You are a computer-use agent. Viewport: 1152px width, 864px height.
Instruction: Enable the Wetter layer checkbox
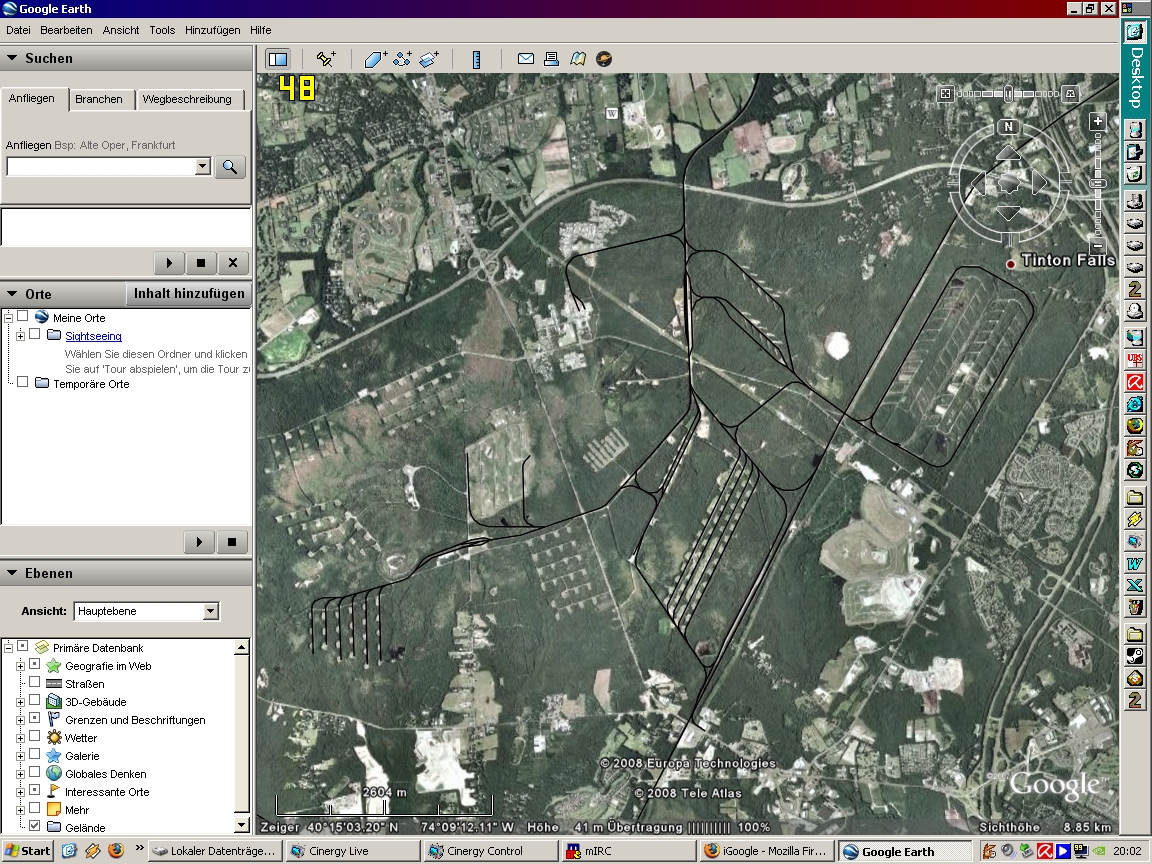[35, 737]
